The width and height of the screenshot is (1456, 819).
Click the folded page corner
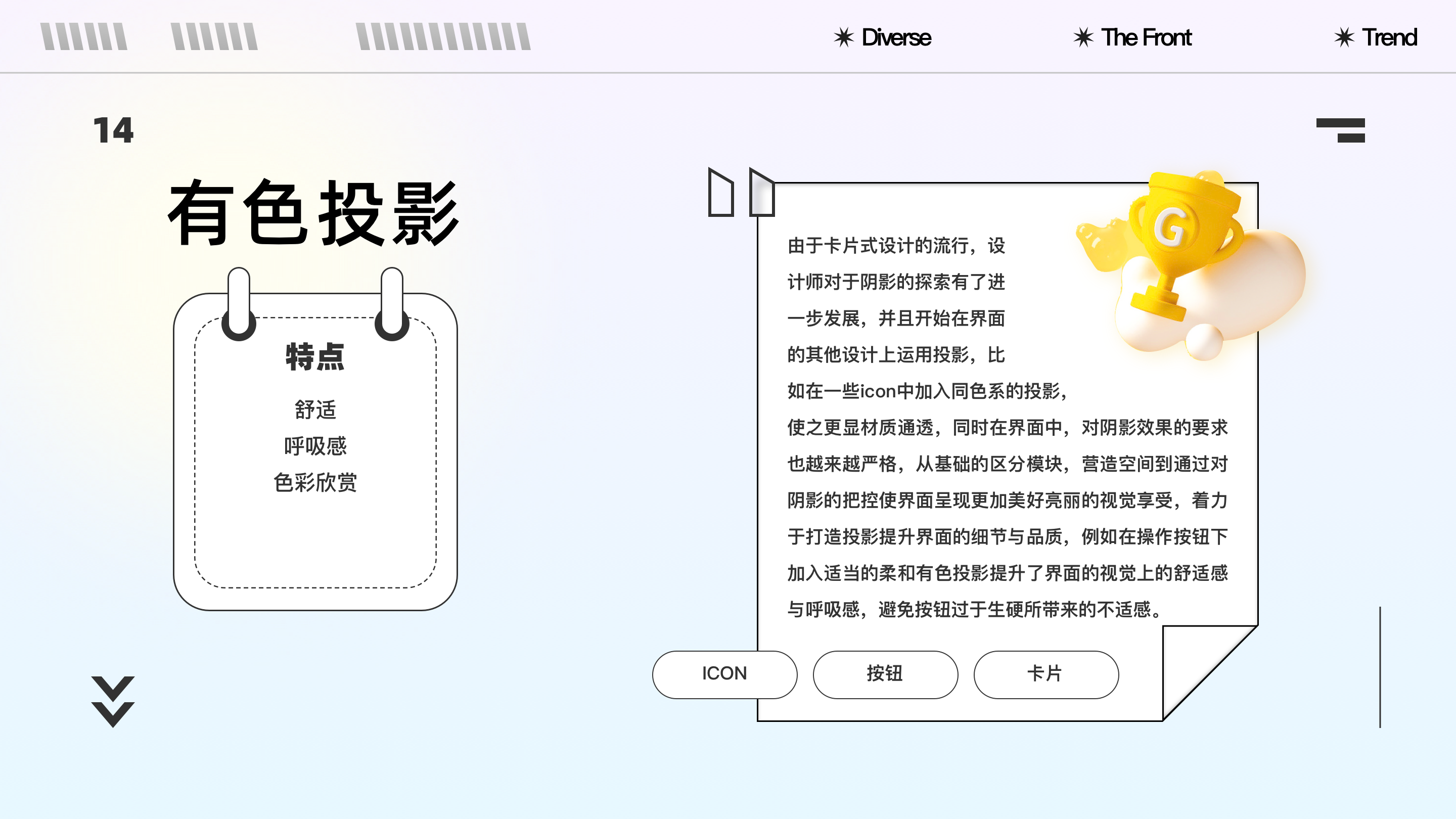(1196, 658)
